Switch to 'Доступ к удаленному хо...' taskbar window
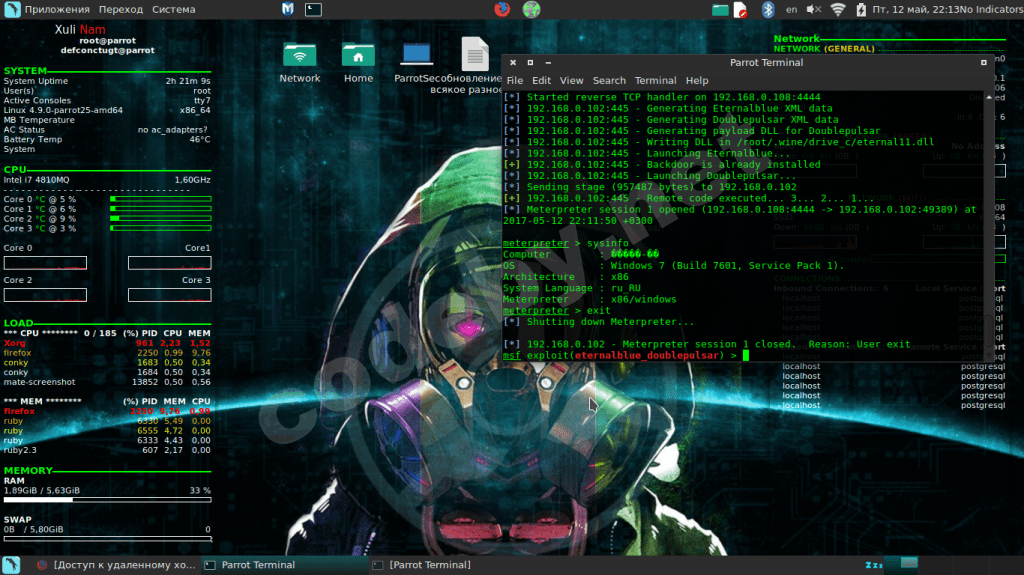Image resolution: width=1024 pixels, height=575 pixels. click(116, 565)
